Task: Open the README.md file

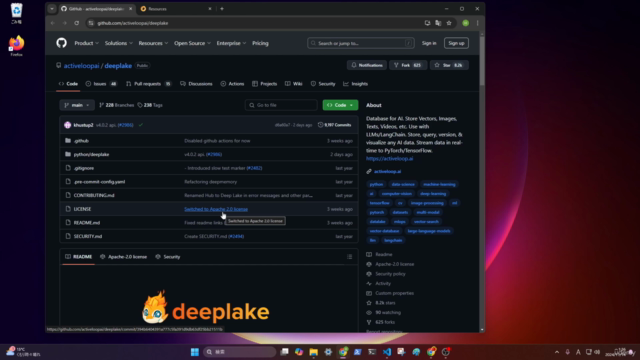Action: point(87,223)
